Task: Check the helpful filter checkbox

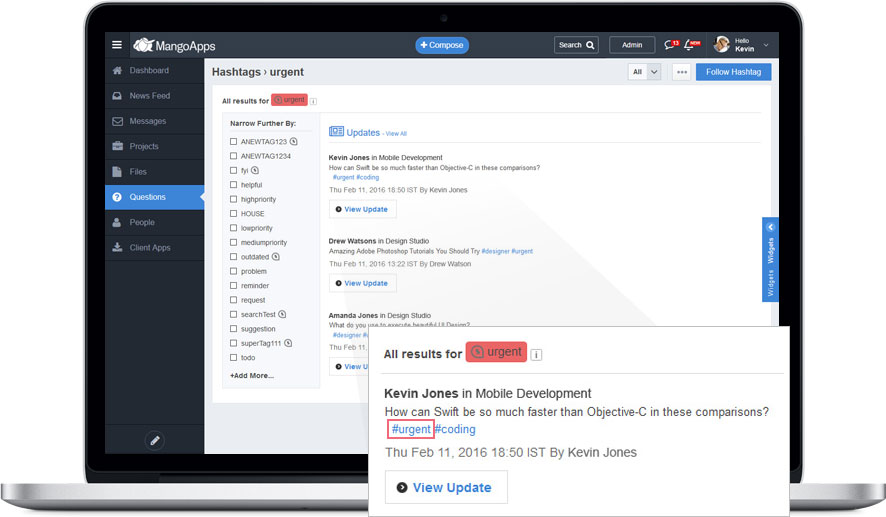Action: [233, 185]
